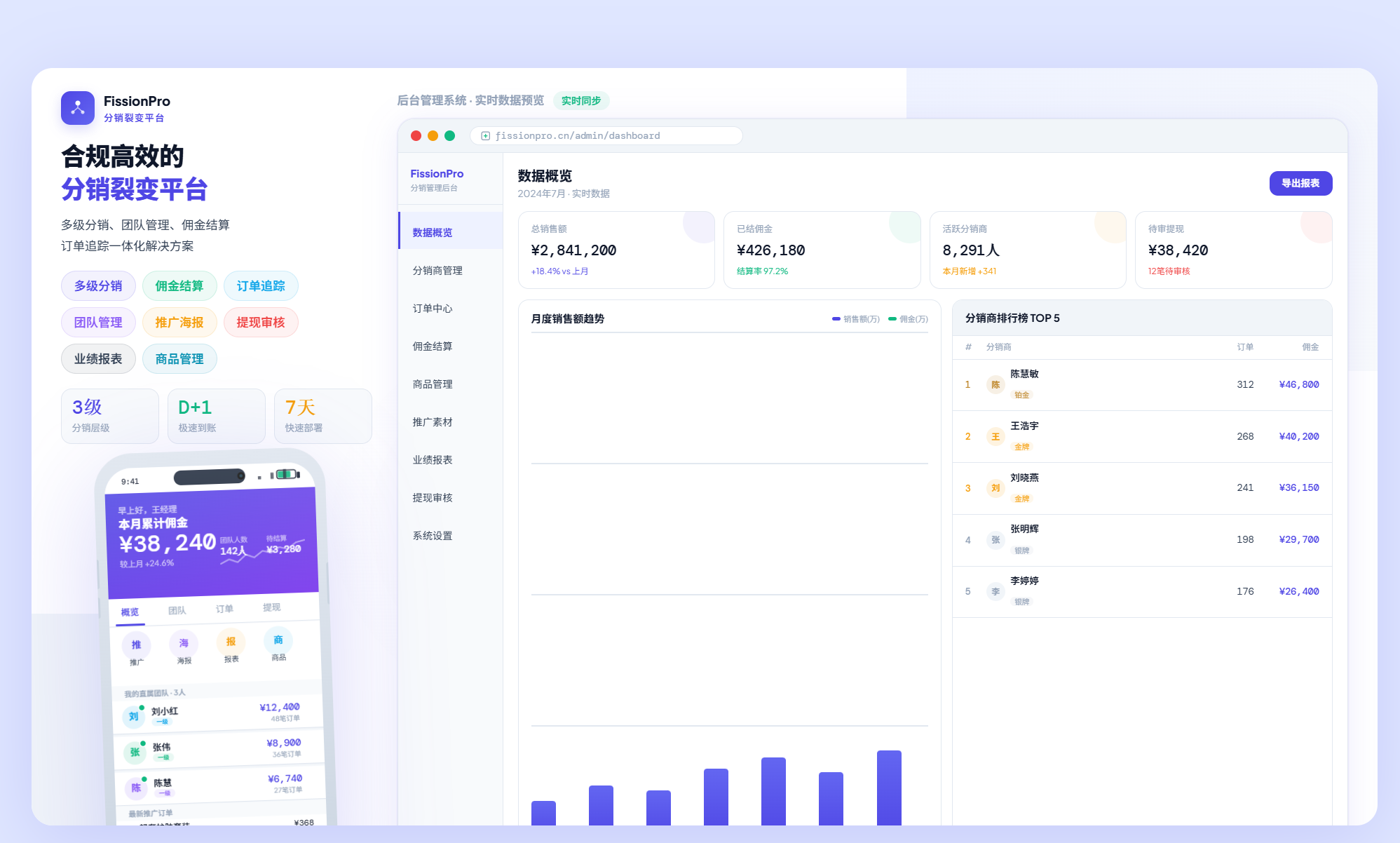This screenshot has height=843, width=1400.
Task: Click the 总销售额 stat card
Action: click(x=616, y=250)
